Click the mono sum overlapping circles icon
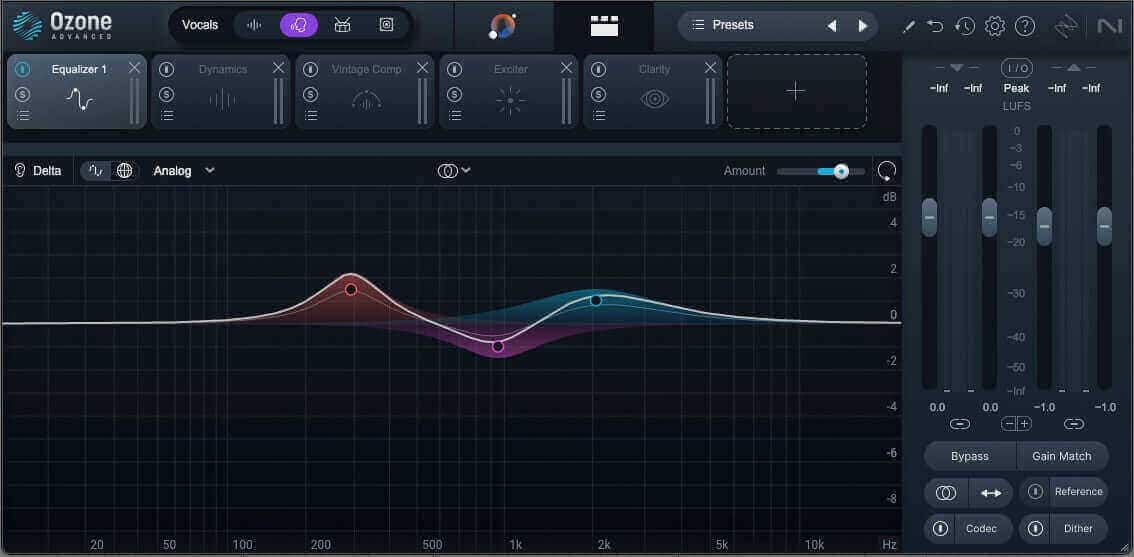Image resolution: width=1134 pixels, height=557 pixels. point(946,493)
